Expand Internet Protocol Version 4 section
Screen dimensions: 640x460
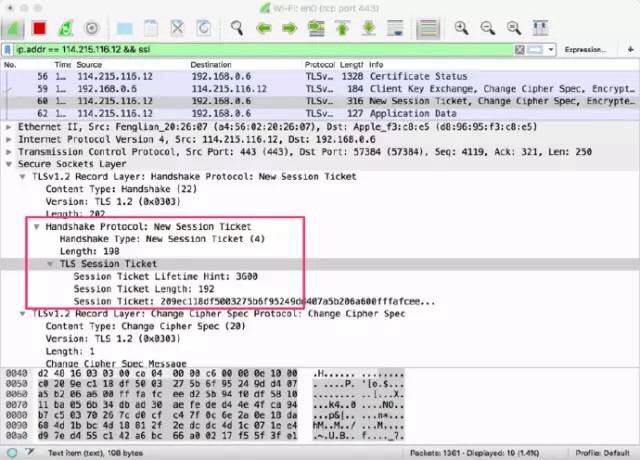pyautogui.click(x=8, y=139)
